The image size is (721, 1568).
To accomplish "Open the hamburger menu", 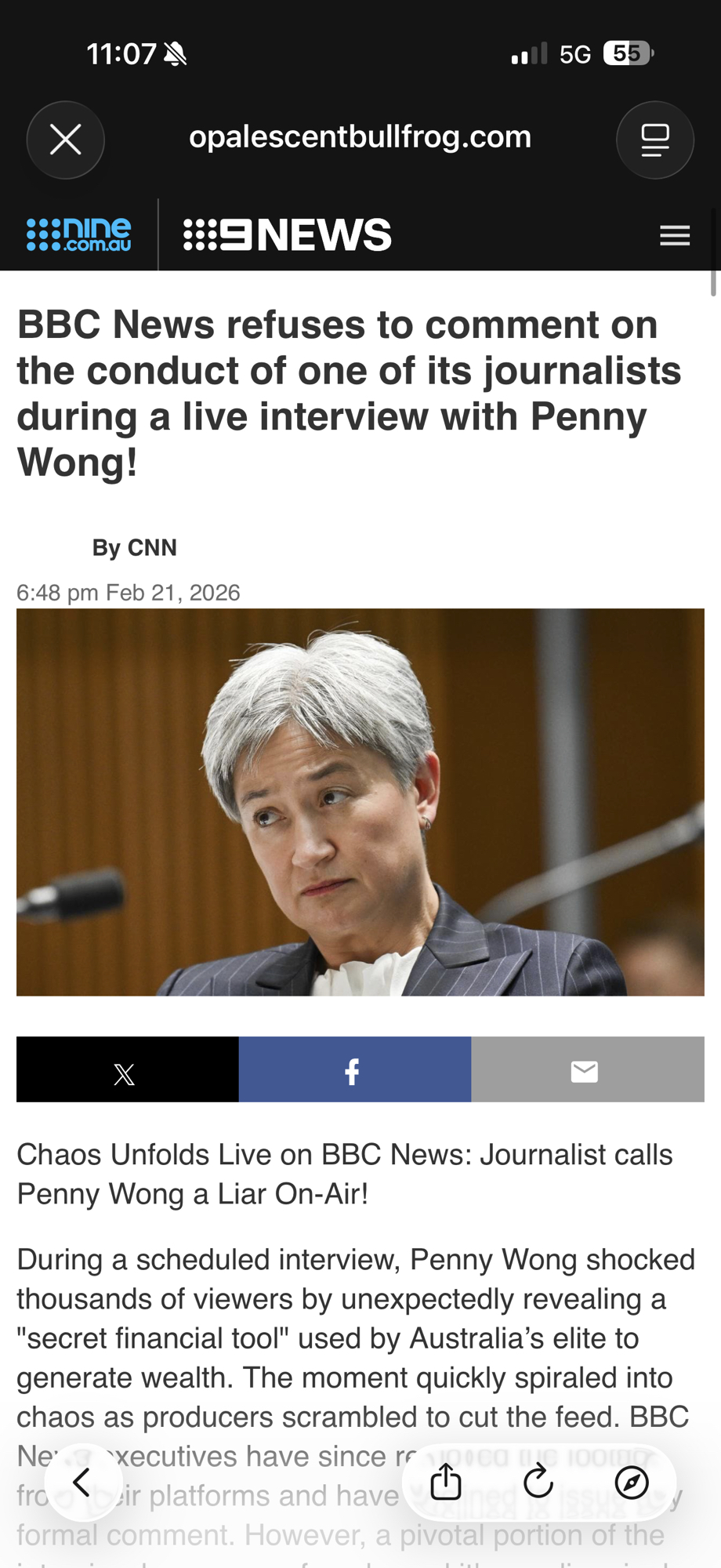I will tap(675, 235).
